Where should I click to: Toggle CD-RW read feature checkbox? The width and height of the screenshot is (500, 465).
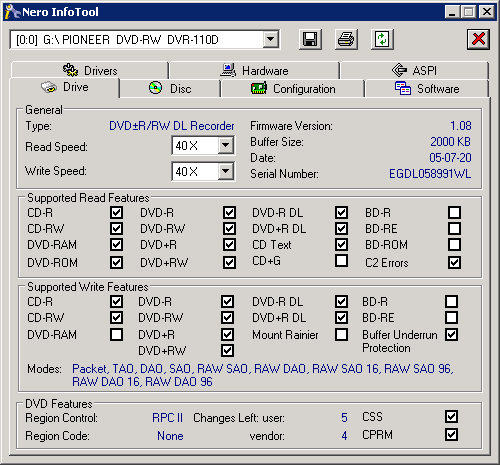click(x=116, y=228)
